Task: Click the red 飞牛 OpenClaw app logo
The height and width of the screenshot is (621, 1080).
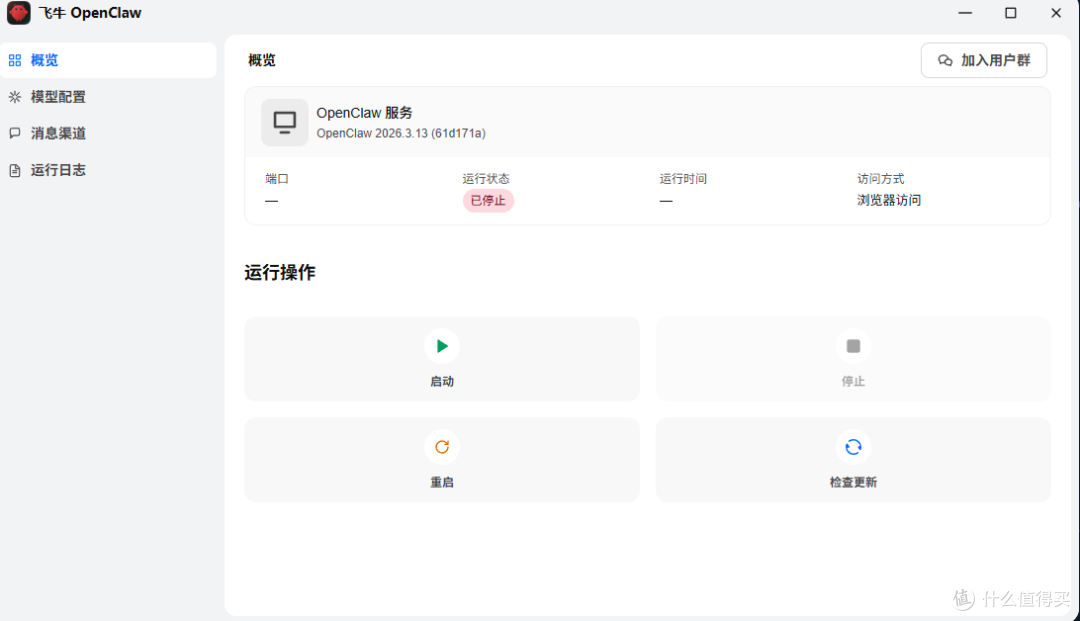Action: (19, 12)
